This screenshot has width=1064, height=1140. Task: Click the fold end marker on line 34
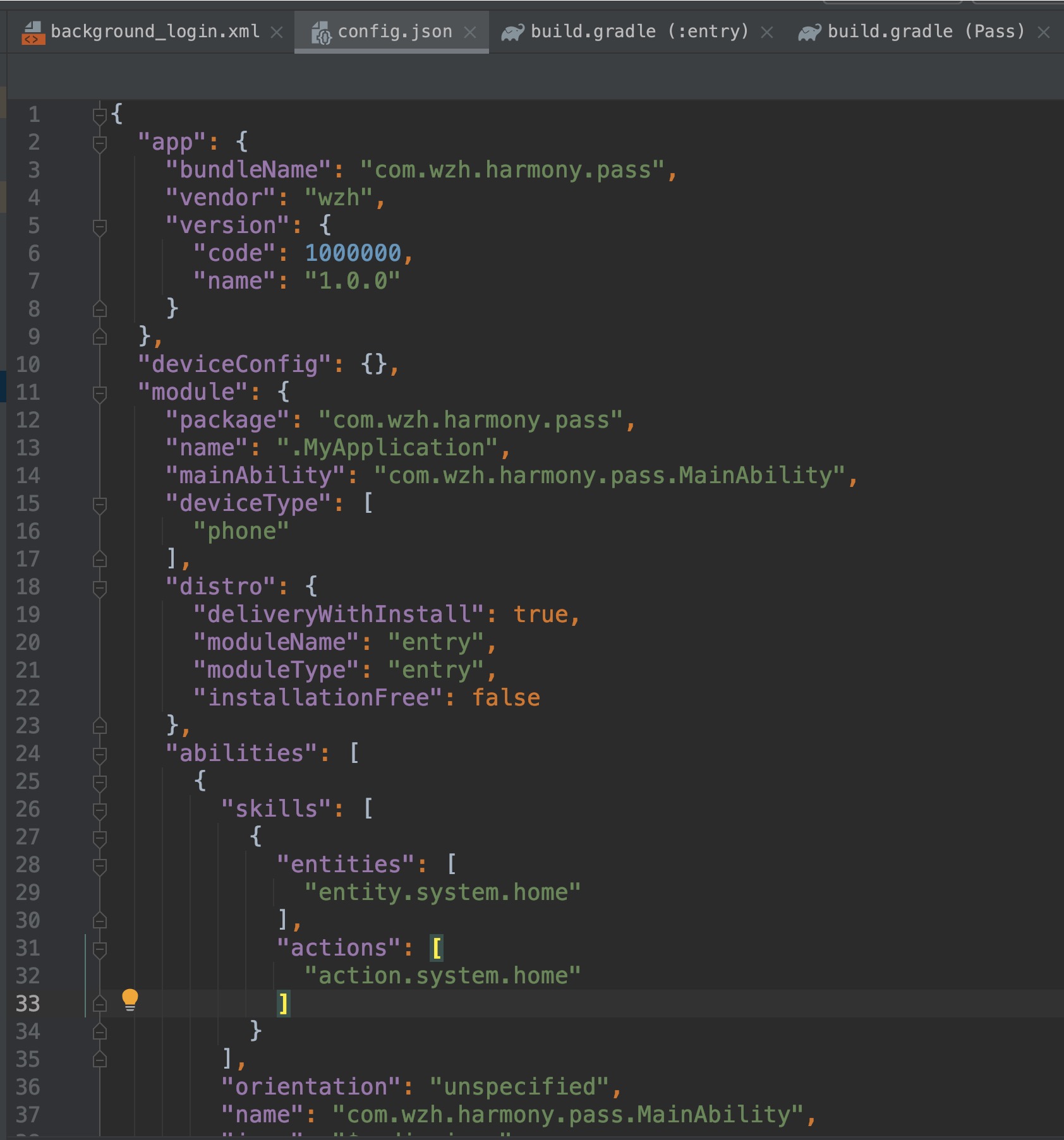pyautogui.click(x=99, y=1031)
